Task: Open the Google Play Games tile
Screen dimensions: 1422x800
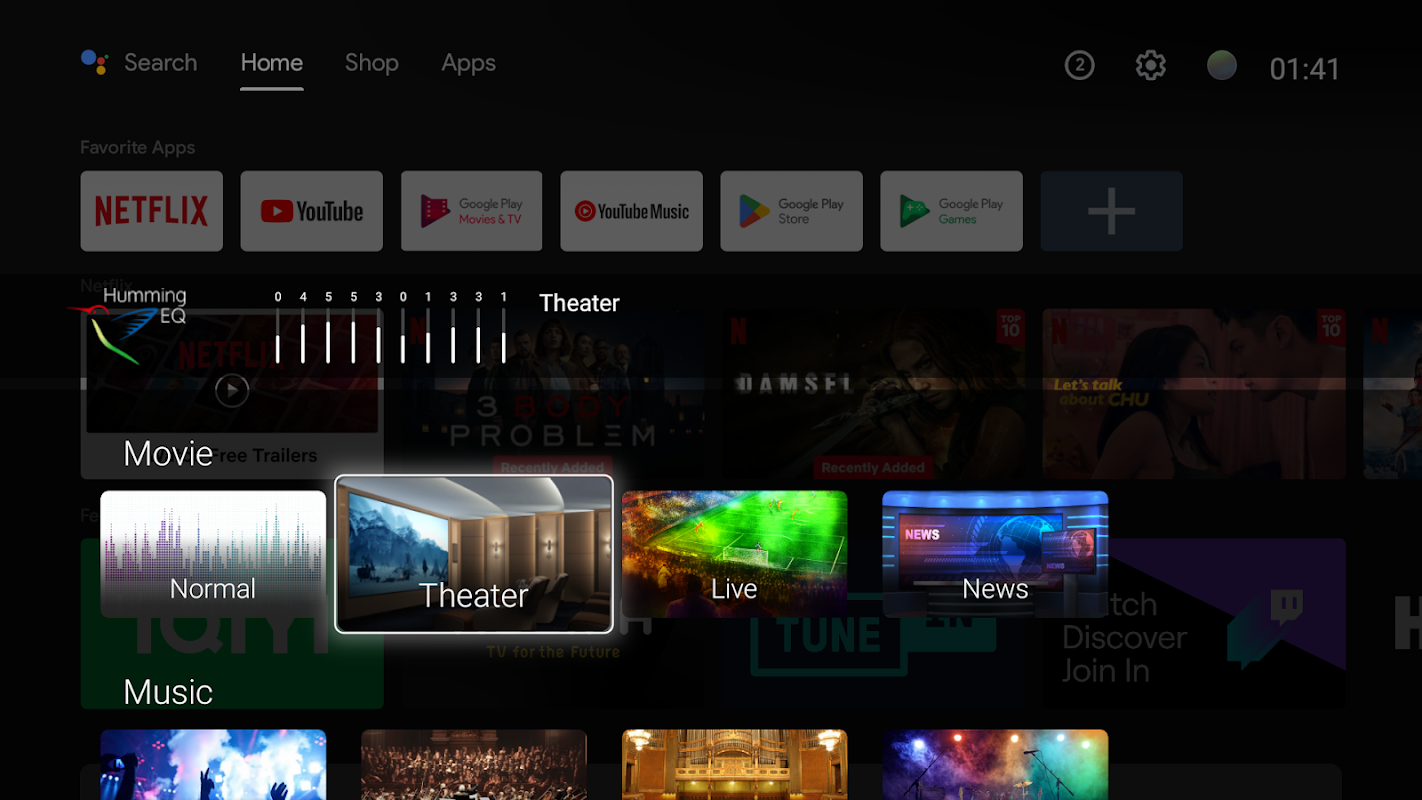Action: (952, 211)
